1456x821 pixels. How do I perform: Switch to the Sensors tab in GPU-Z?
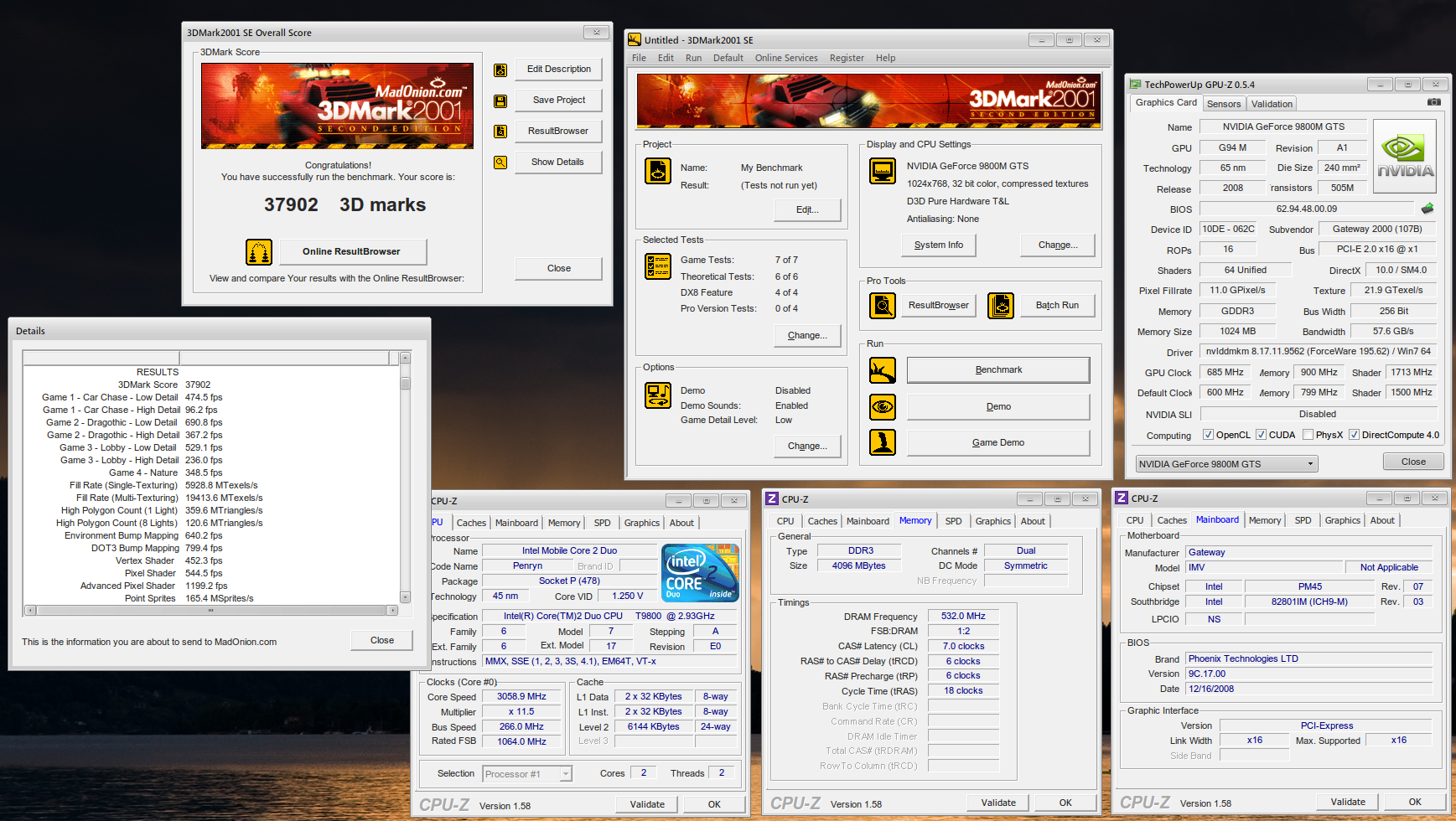click(1224, 104)
